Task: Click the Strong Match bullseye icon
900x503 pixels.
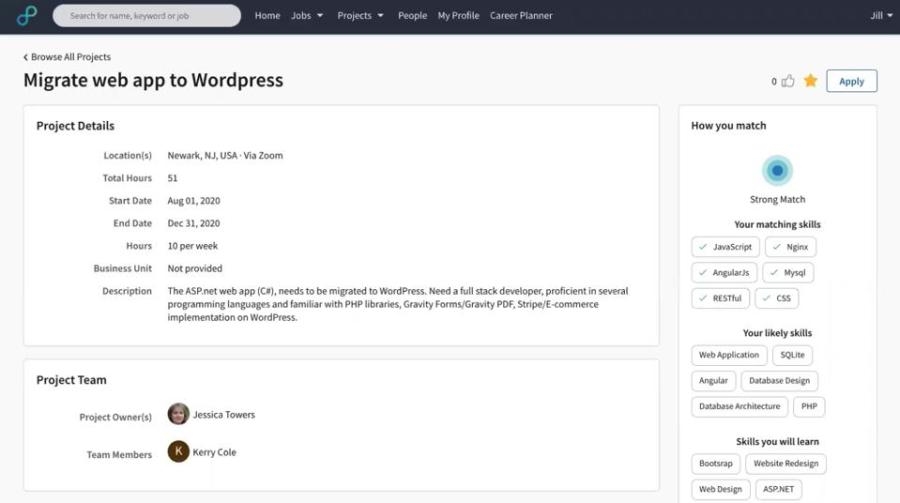Action: (x=777, y=171)
